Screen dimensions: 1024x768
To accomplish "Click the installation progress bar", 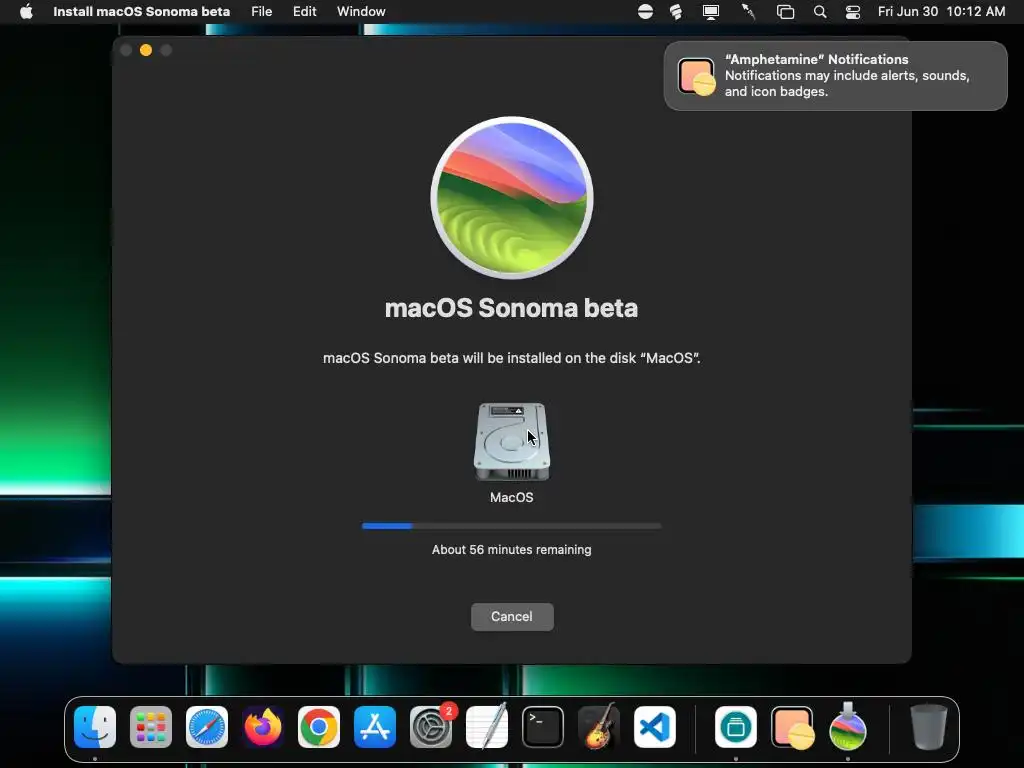I will click(x=512, y=526).
